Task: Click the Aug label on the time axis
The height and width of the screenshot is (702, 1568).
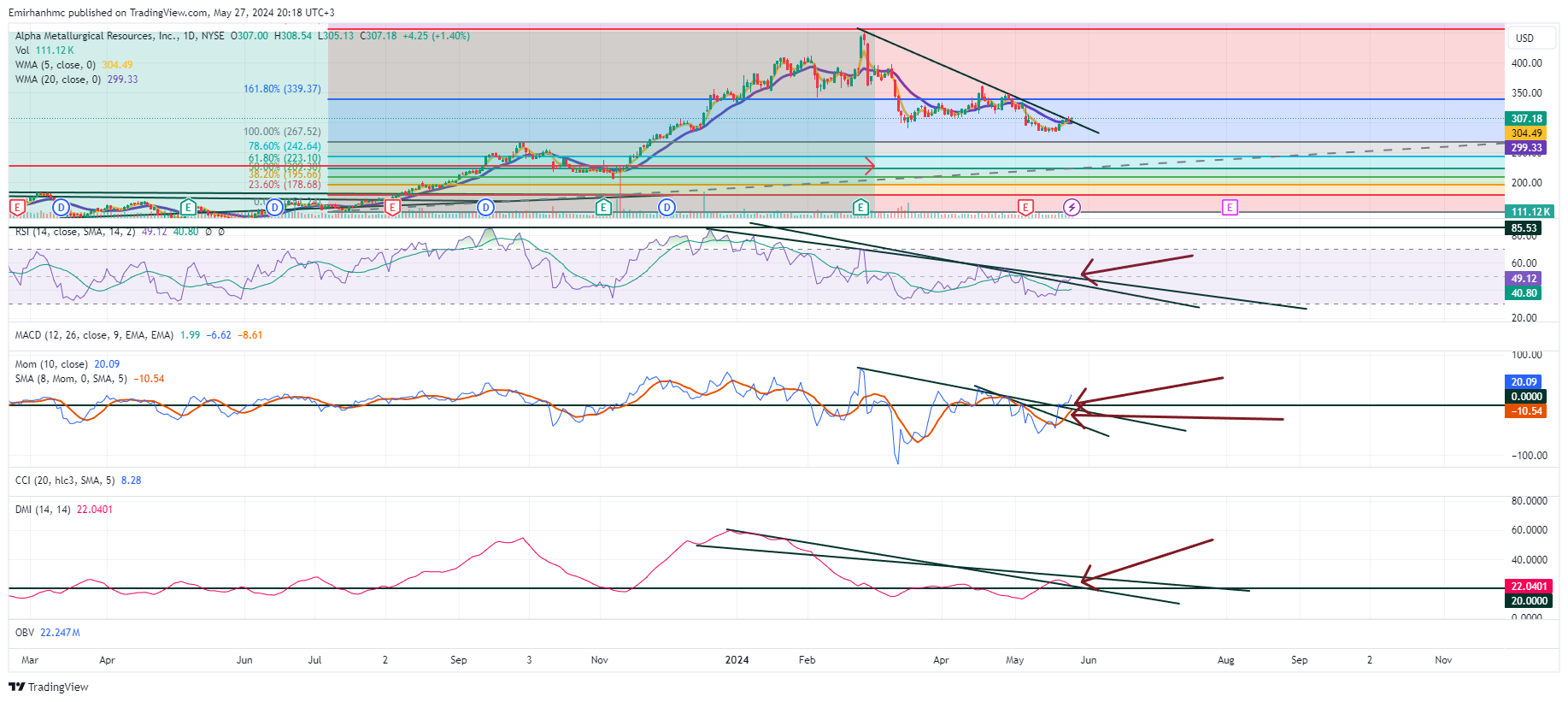Action: point(1225,660)
